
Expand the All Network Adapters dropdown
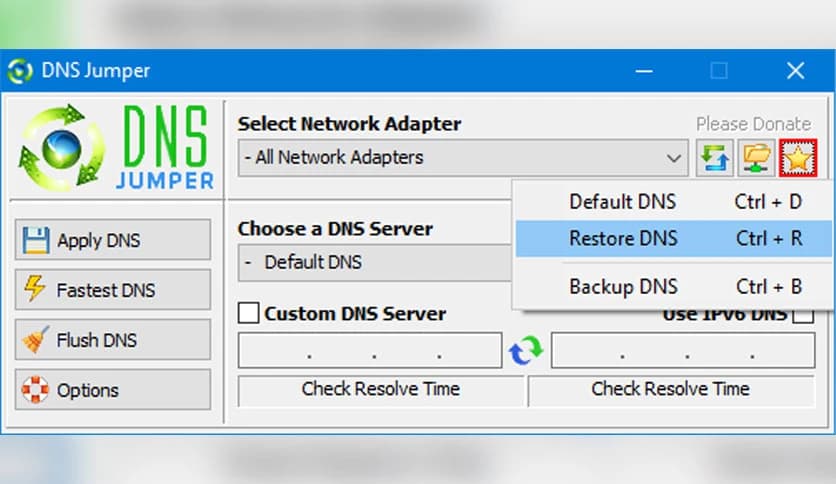pyautogui.click(x=463, y=158)
